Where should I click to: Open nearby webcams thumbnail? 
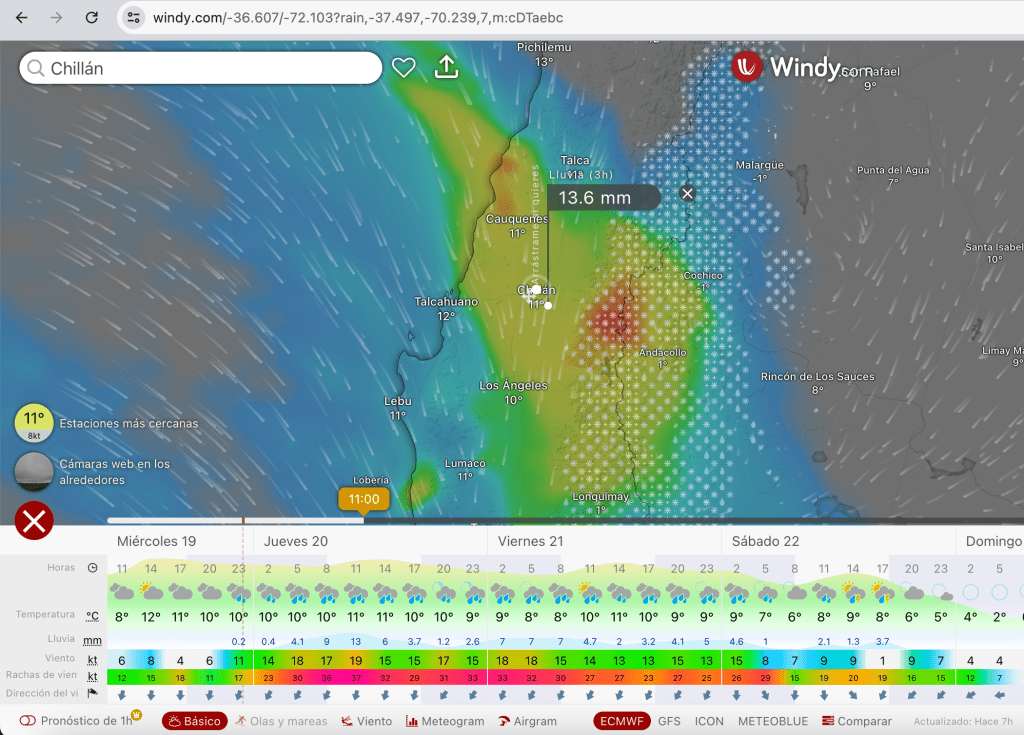click(34, 471)
